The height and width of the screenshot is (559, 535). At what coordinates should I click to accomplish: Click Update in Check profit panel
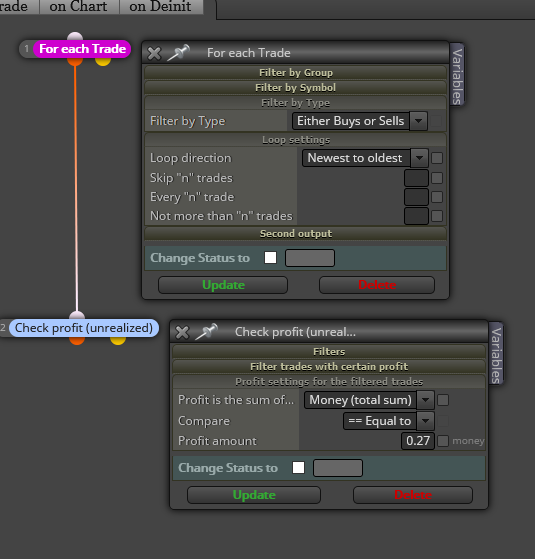point(254,495)
